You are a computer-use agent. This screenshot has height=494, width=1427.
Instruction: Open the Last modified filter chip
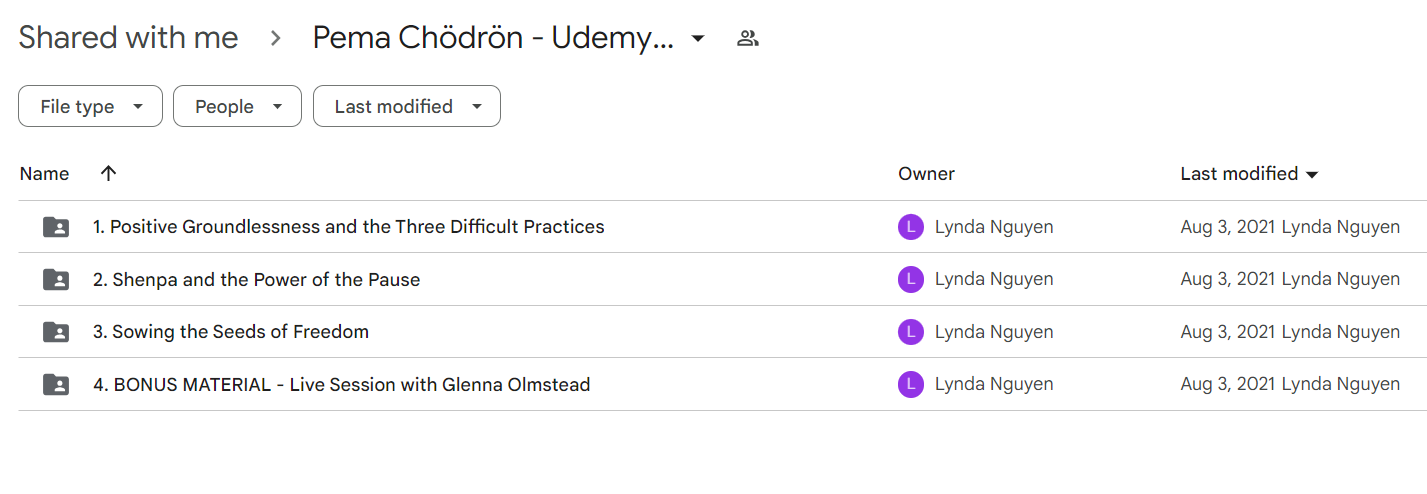(x=407, y=106)
